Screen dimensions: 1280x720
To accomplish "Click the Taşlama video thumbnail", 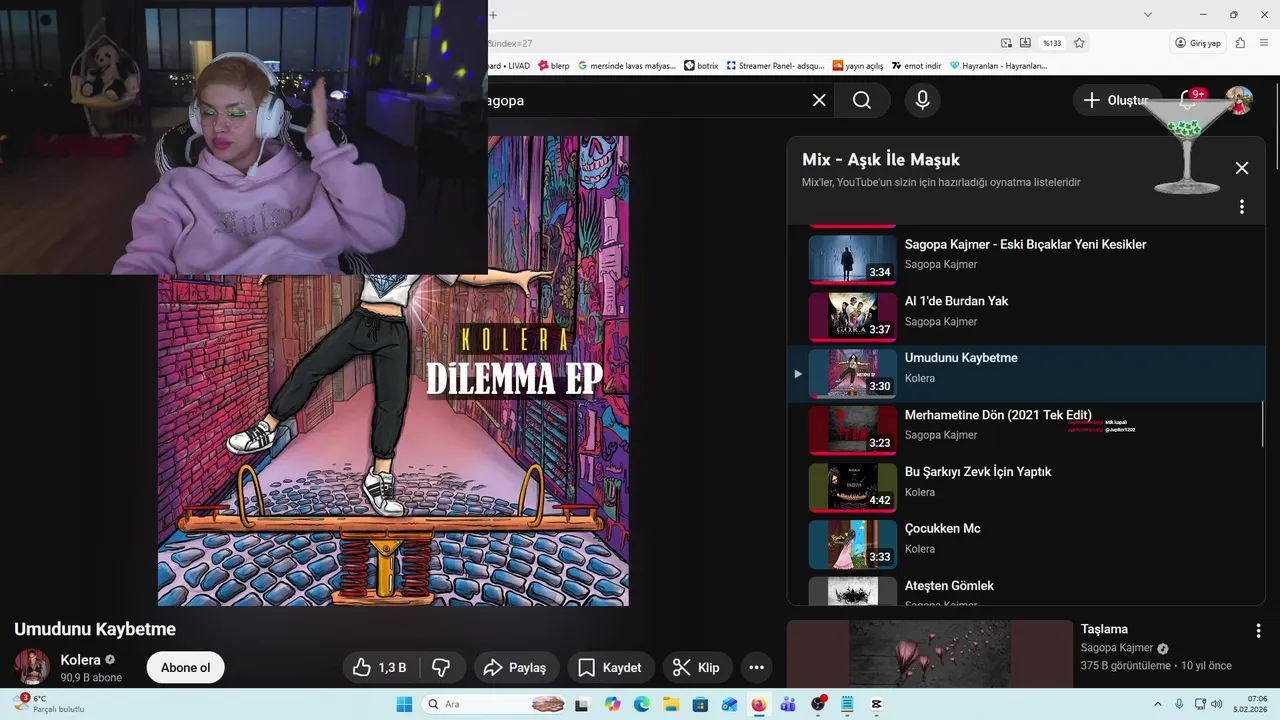I will coord(929,654).
